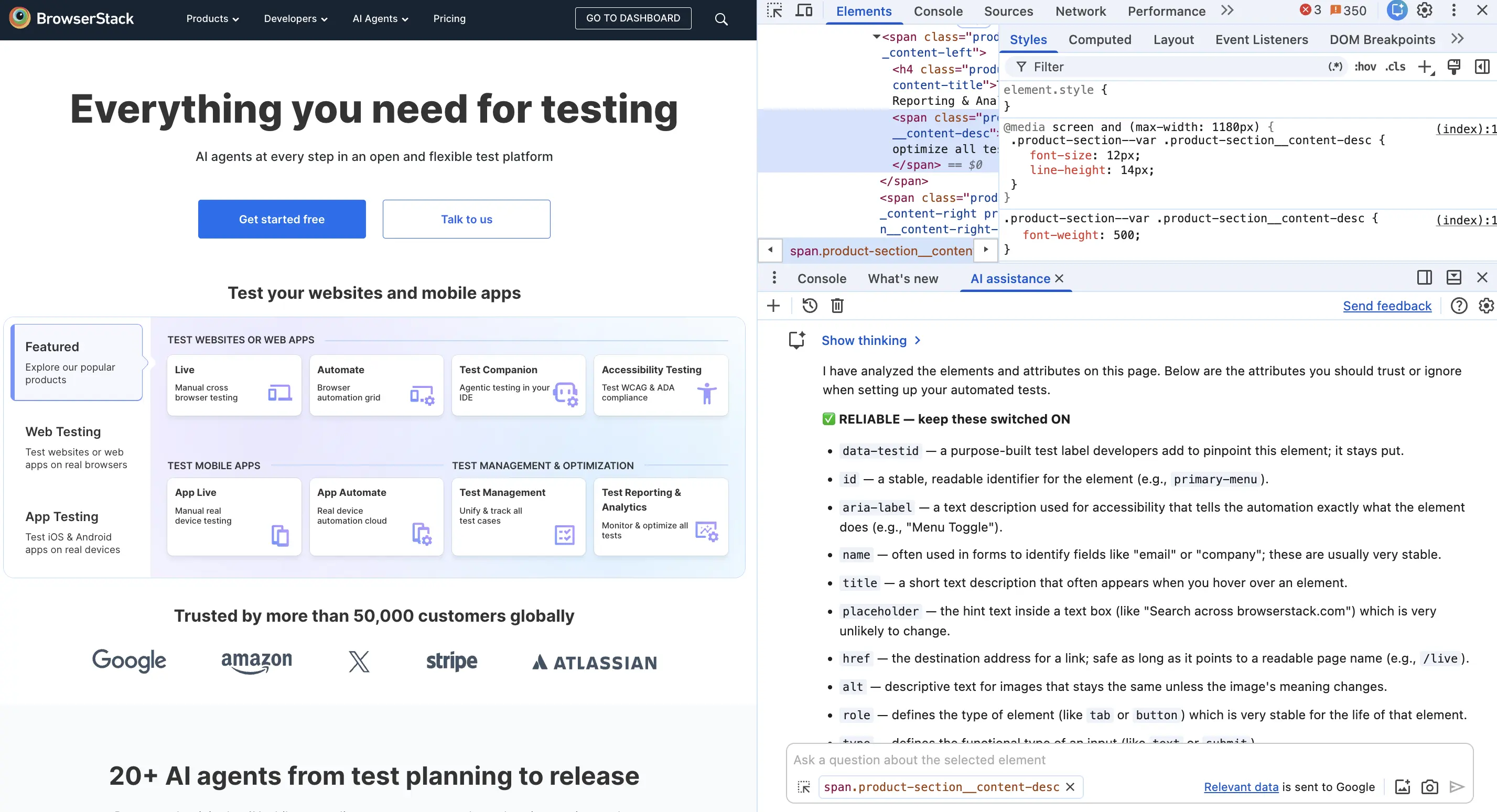Image resolution: width=1497 pixels, height=812 pixels.
Task: Click GO TO DASHBOARD button
Action: tap(633, 18)
